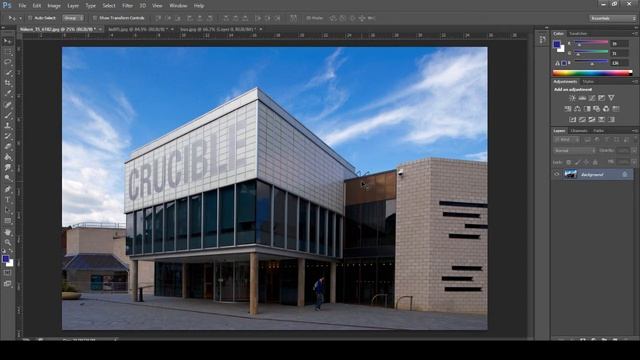Open the Normal blend mode dropdown

click(574, 151)
